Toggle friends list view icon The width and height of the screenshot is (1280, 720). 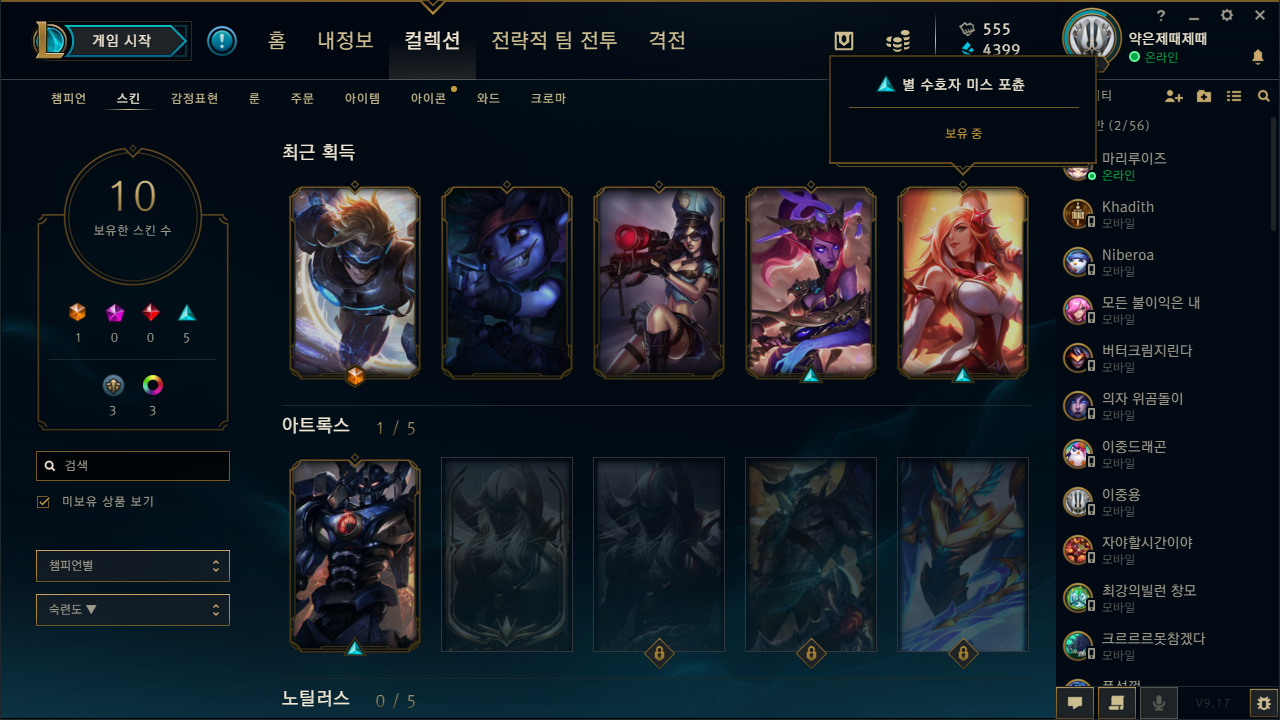coord(1234,96)
